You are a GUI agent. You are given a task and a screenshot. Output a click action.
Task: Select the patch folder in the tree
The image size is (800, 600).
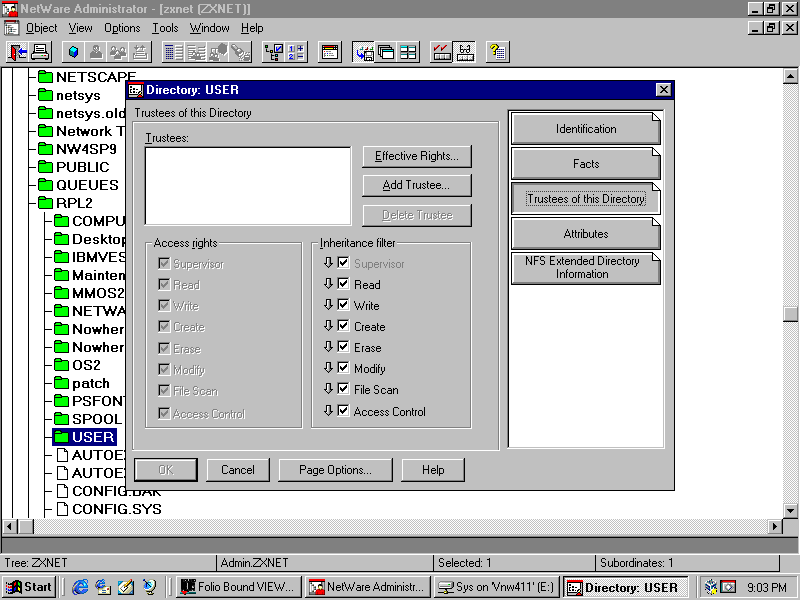[91, 383]
